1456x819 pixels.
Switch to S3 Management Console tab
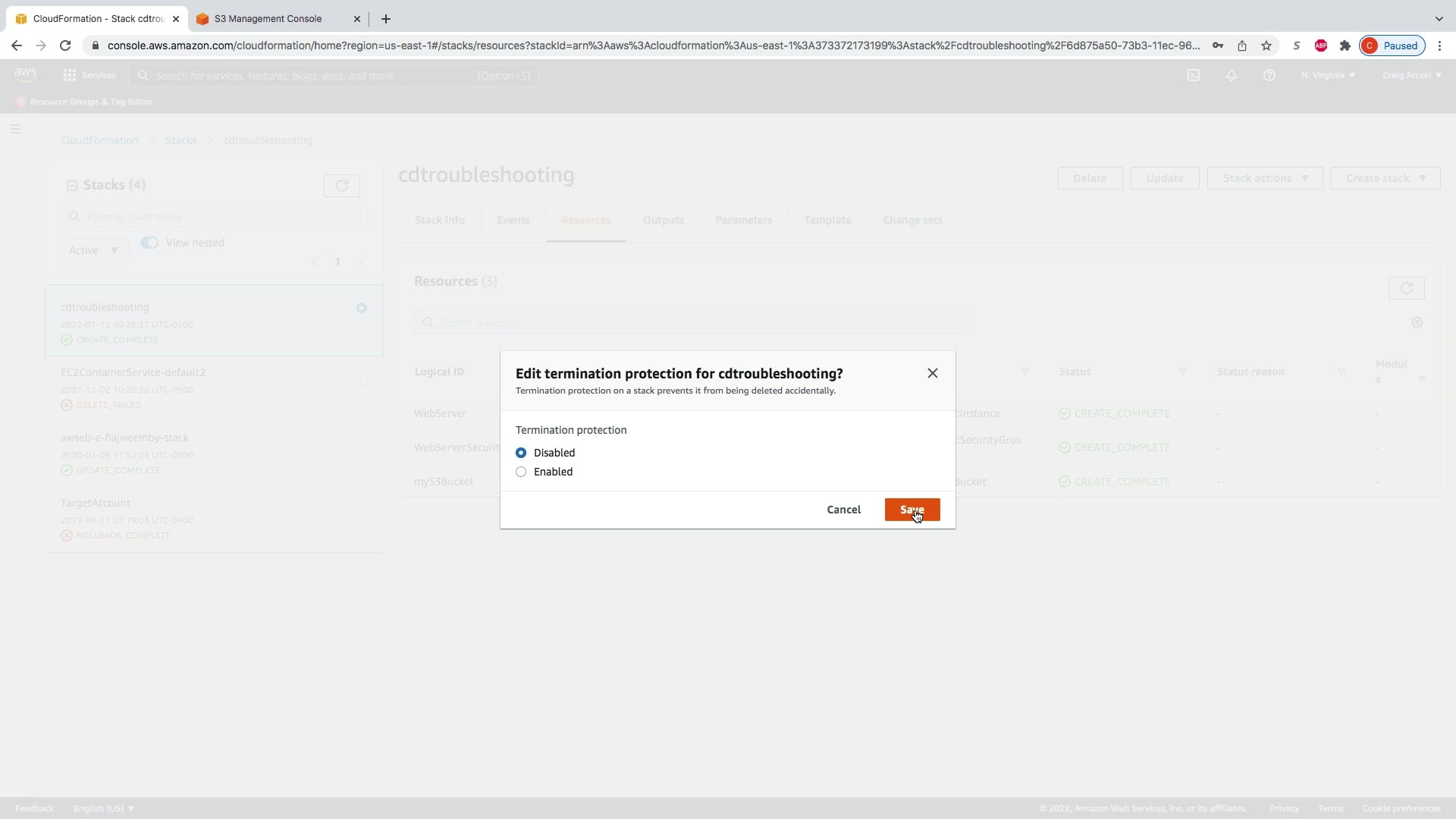pos(268,19)
